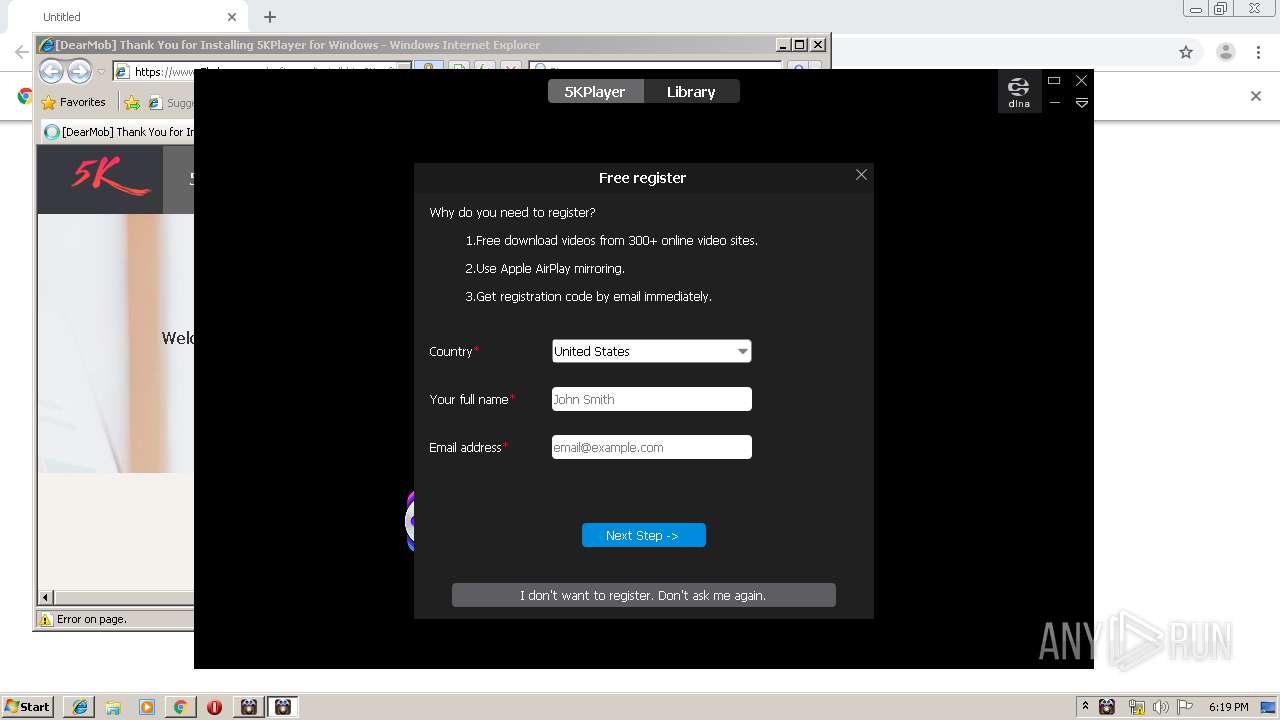Screen dimensions: 1280x720
Task: Click the Internet Explorer forward arrow
Action: point(79,71)
